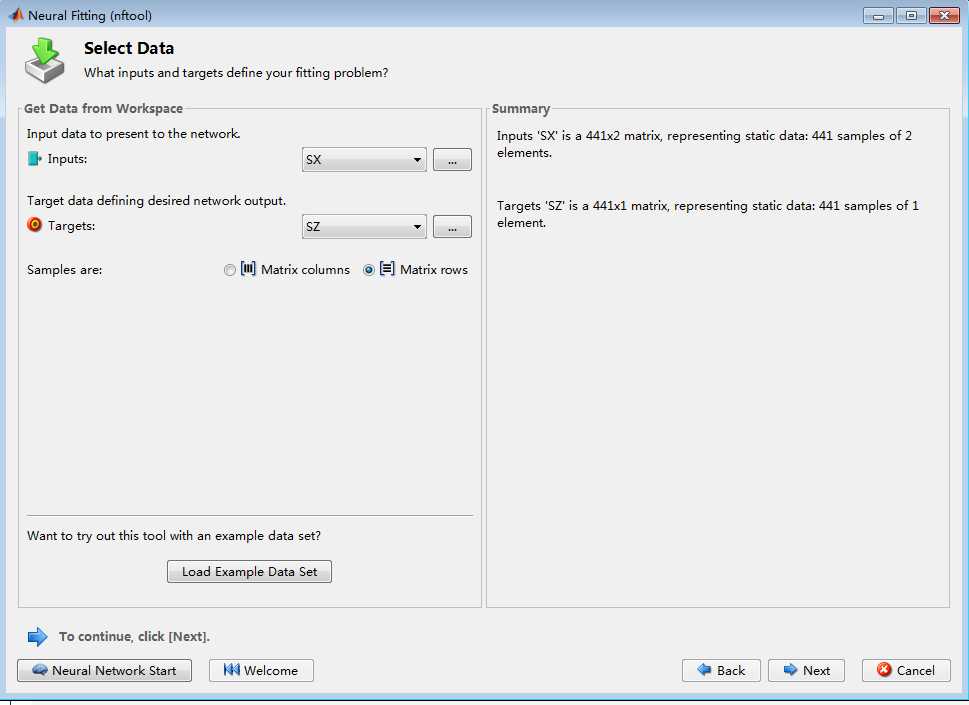The width and height of the screenshot is (969, 705).
Task: Cancel the Neural Fitting wizard
Action: [906, 670]
